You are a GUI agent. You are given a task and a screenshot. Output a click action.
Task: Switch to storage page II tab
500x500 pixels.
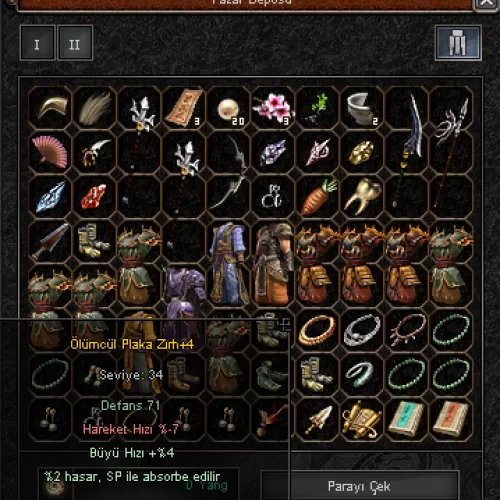(75, 43)
